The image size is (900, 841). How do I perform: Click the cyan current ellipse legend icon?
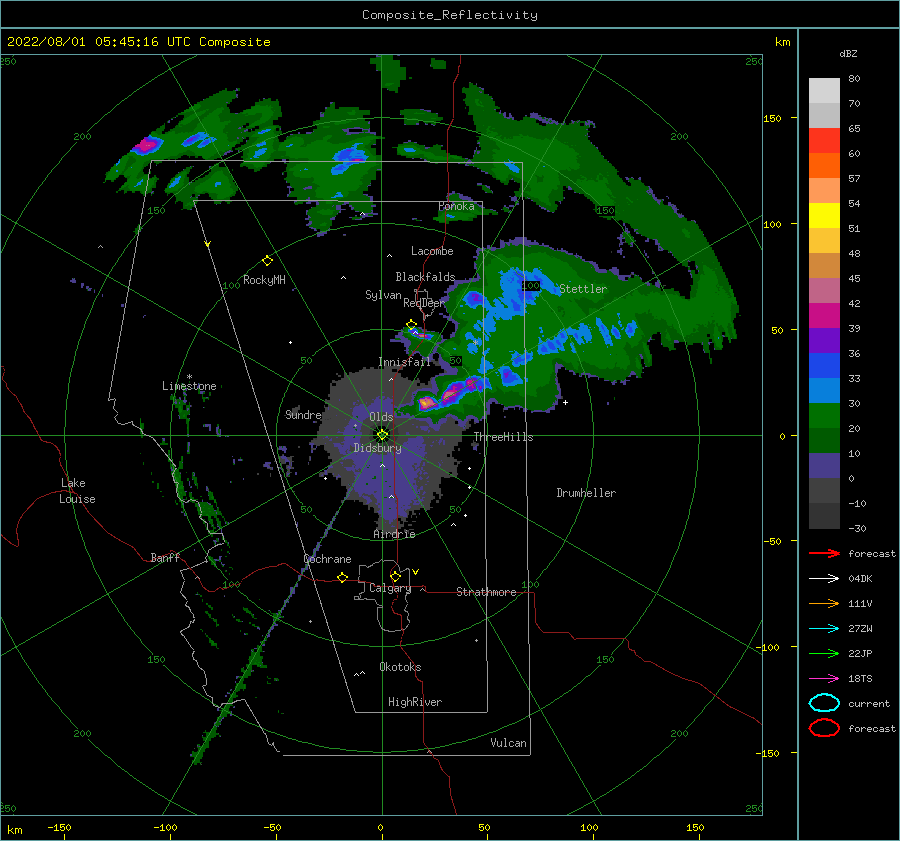click(824, 703)
